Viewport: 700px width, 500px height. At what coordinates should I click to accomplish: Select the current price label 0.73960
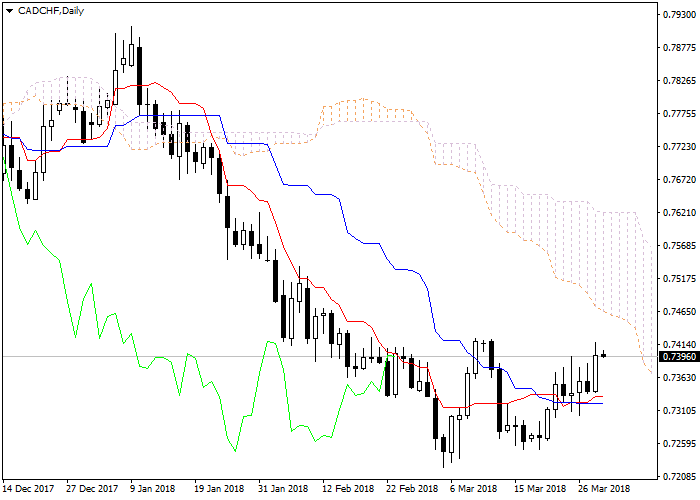coord(679,356)
